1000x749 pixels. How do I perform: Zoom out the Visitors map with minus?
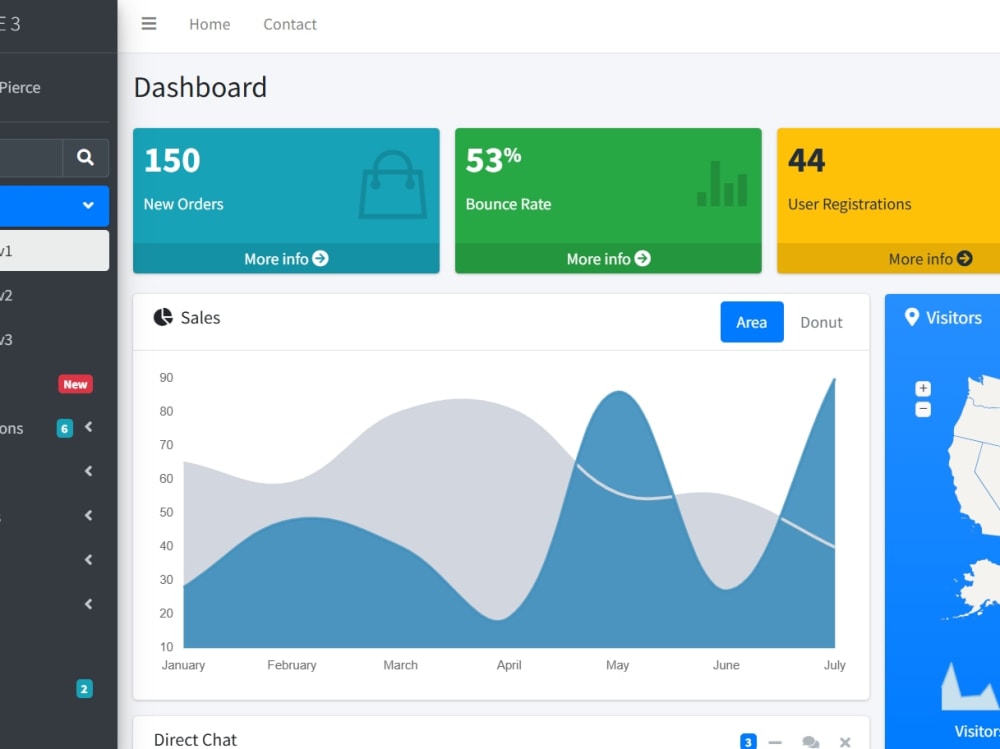coord(923,410)
